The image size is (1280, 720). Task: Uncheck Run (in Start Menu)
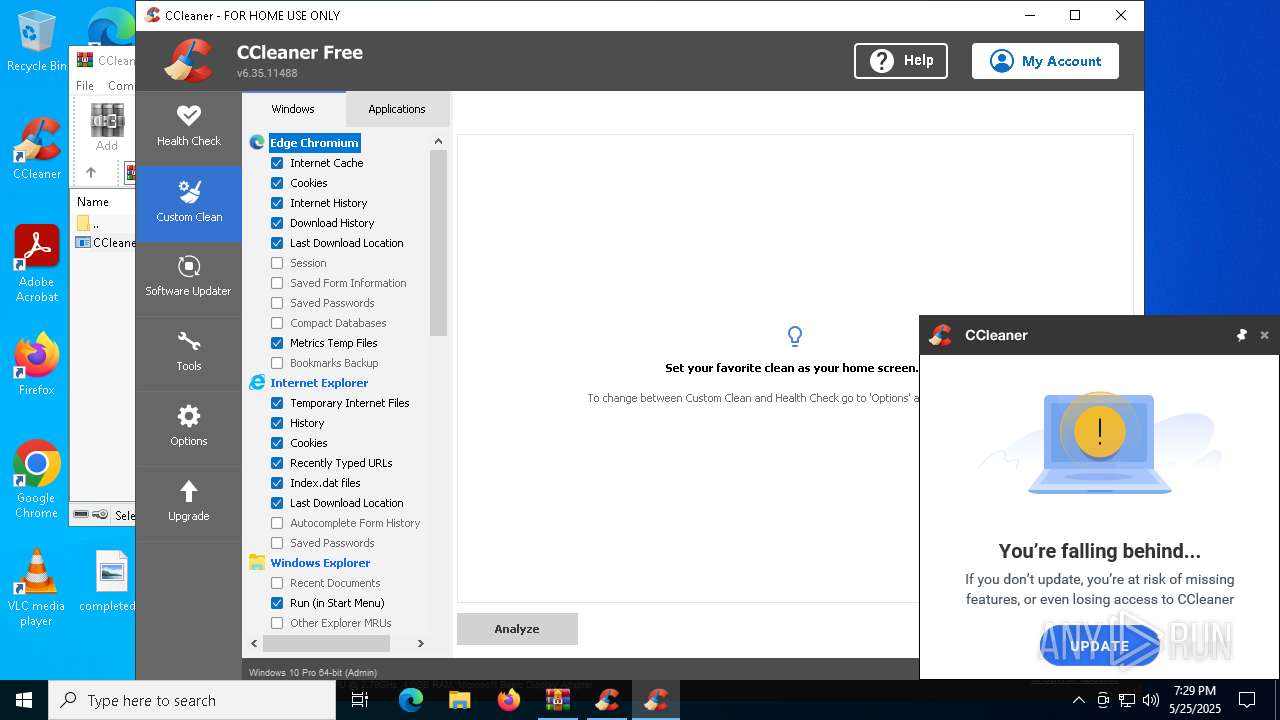277,603
